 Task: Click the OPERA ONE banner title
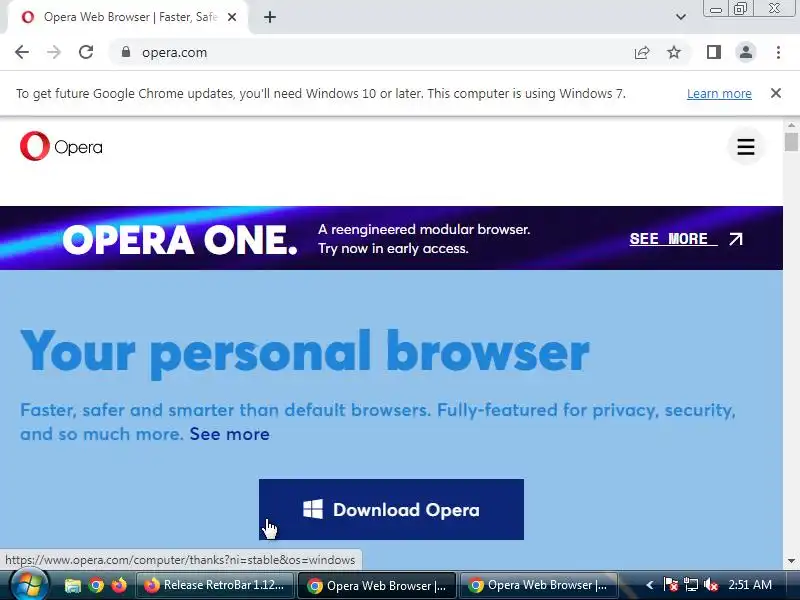click(x=180, y=240)
